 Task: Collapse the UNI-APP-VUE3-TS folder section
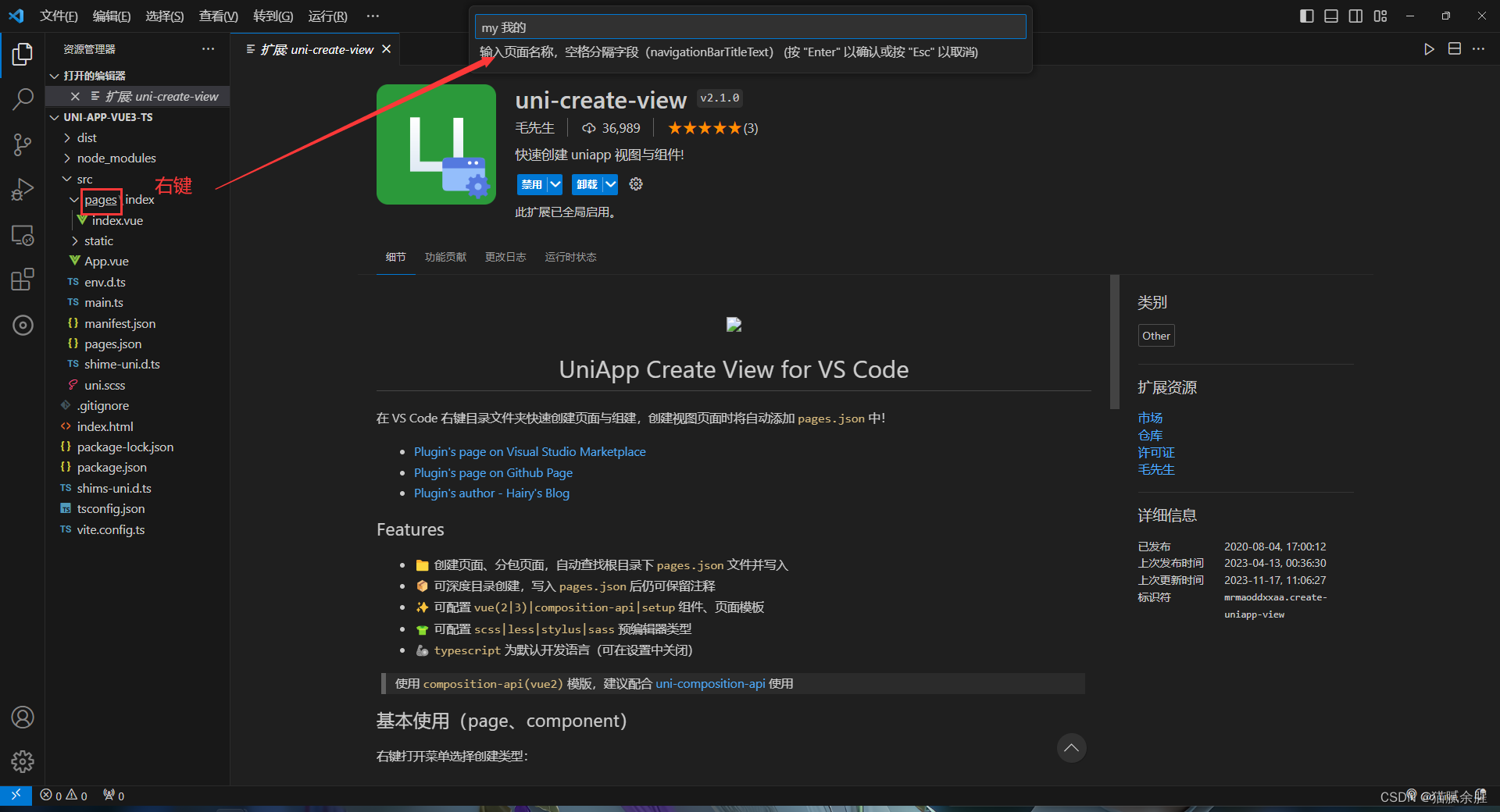pos(54,117)
